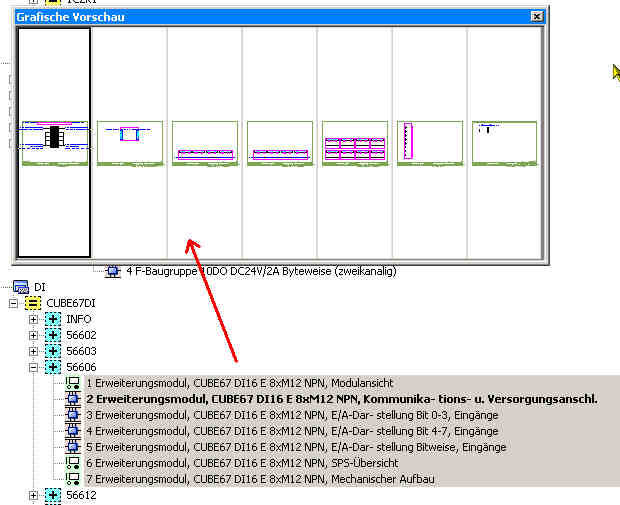Expand the 56602 node
Screen dimensions: 620x505
click(33, 335)
